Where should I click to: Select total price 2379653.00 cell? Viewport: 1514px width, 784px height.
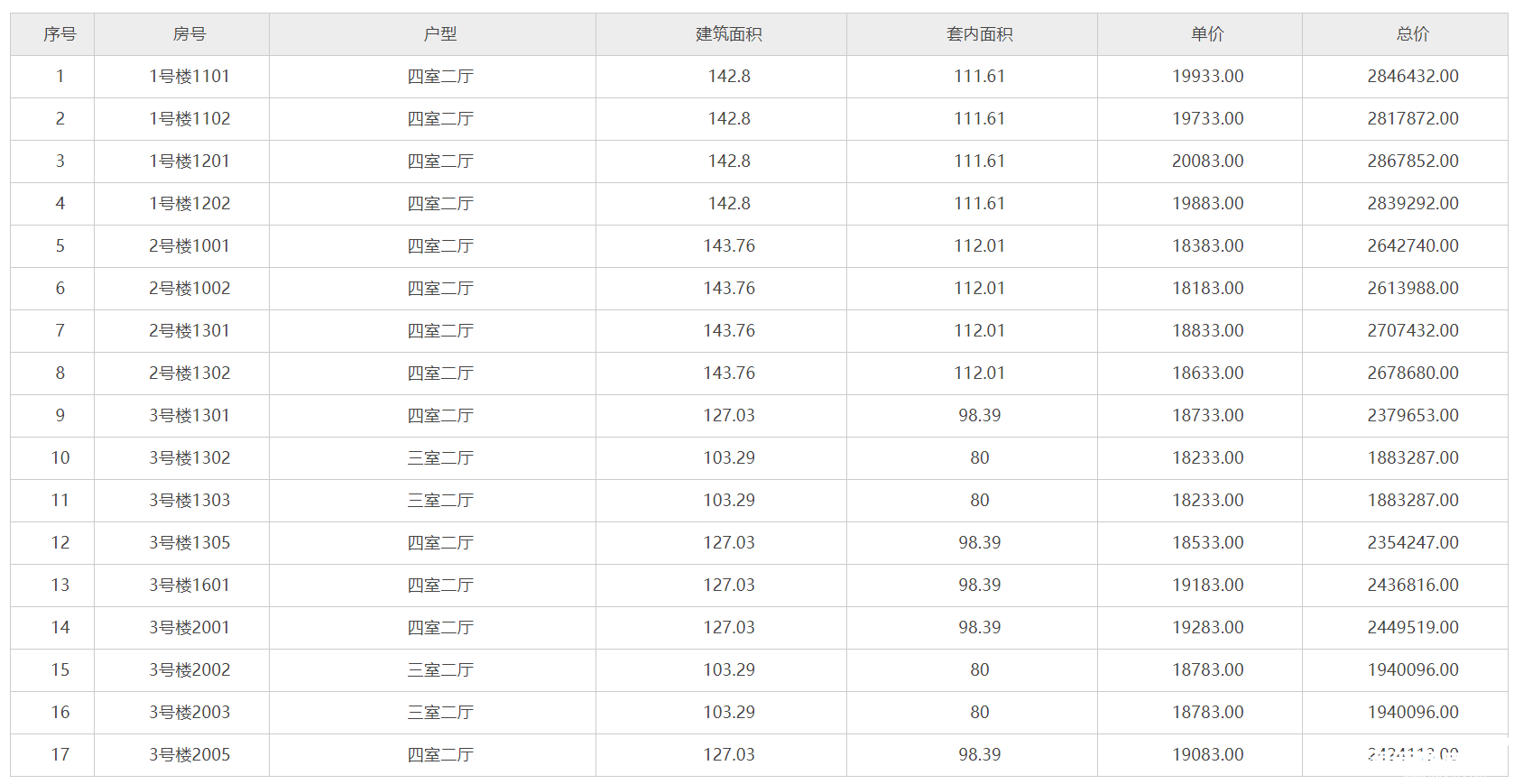coord(1413,416)
